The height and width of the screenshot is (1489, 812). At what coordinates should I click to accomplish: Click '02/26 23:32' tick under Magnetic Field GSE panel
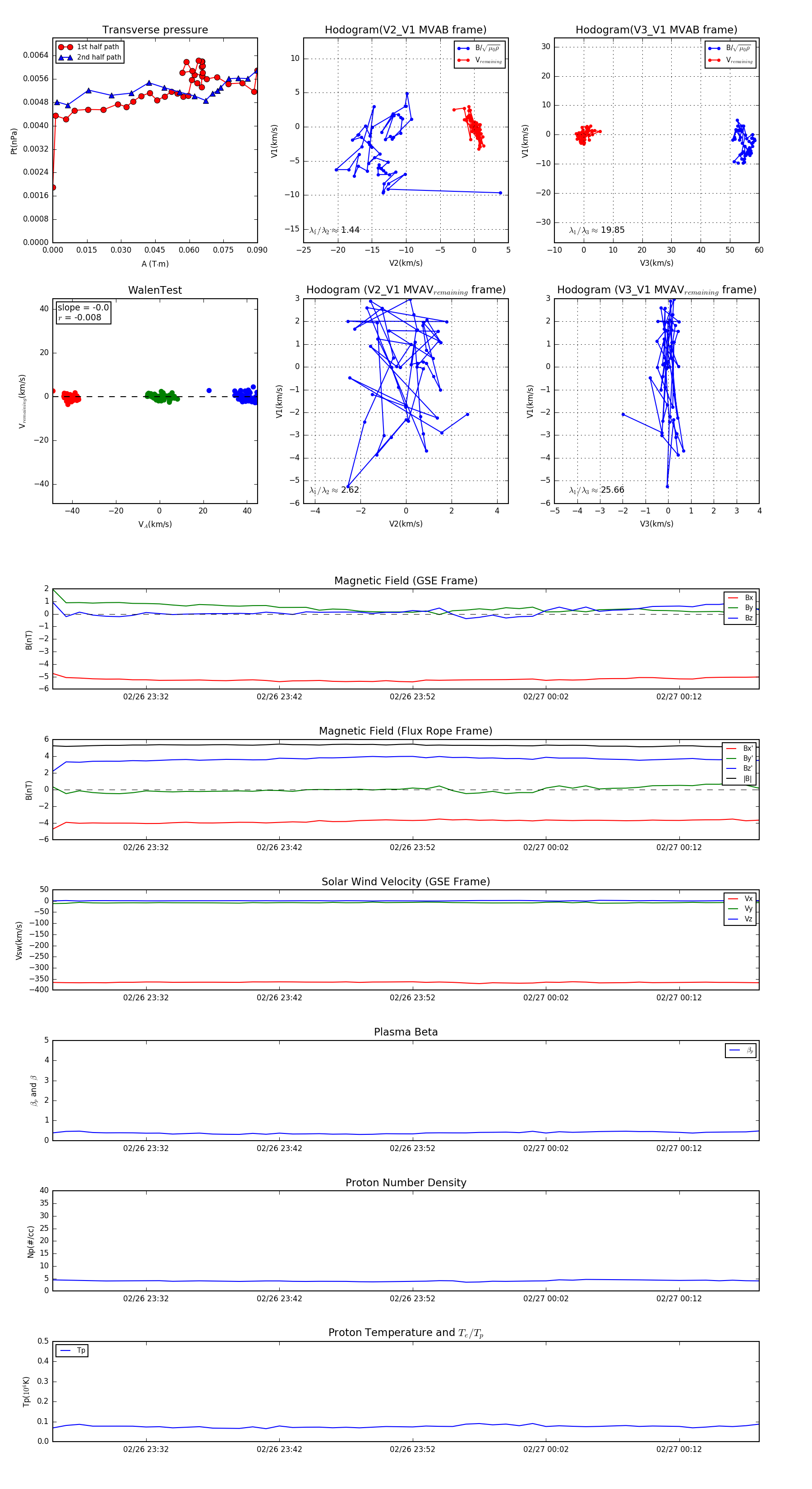tap(146, 697)
